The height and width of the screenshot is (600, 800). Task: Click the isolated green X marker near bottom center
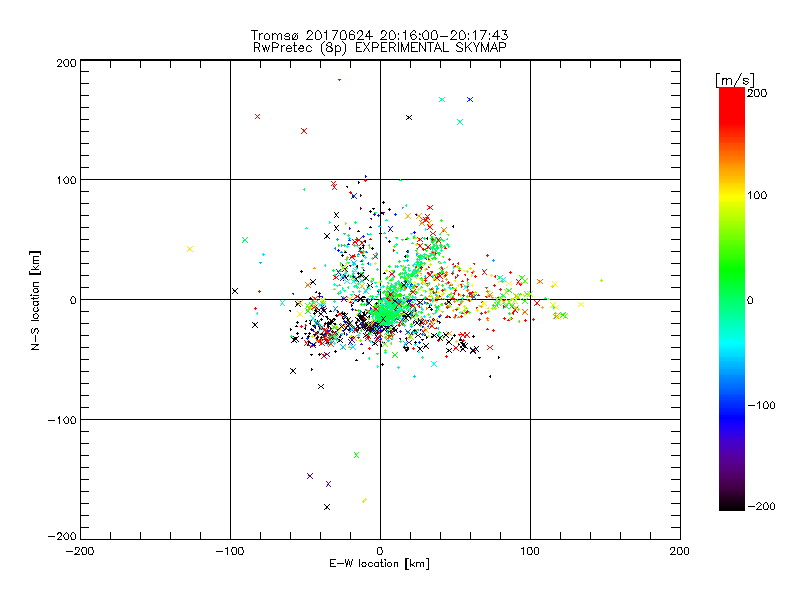pyautogui.click(x=356, y=455)
